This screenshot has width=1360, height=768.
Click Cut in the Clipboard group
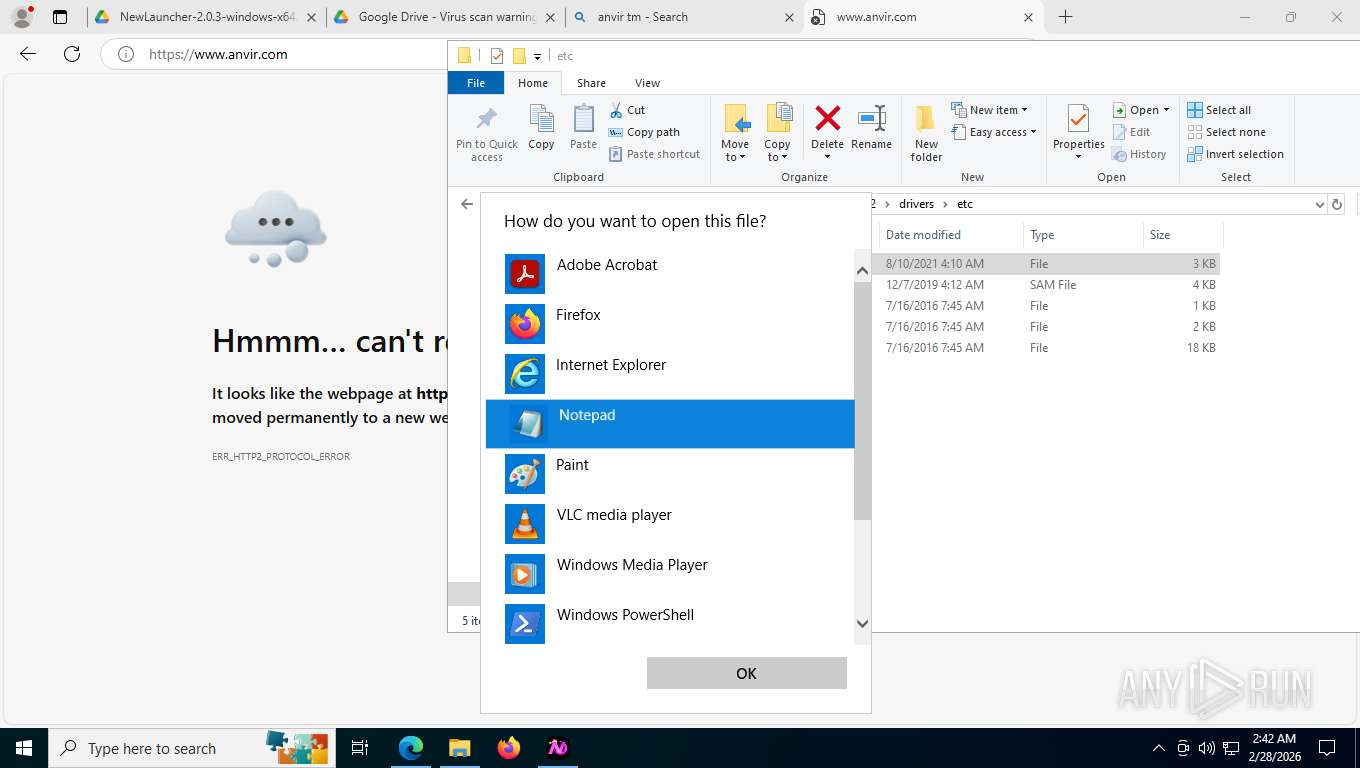coord(627,110)
